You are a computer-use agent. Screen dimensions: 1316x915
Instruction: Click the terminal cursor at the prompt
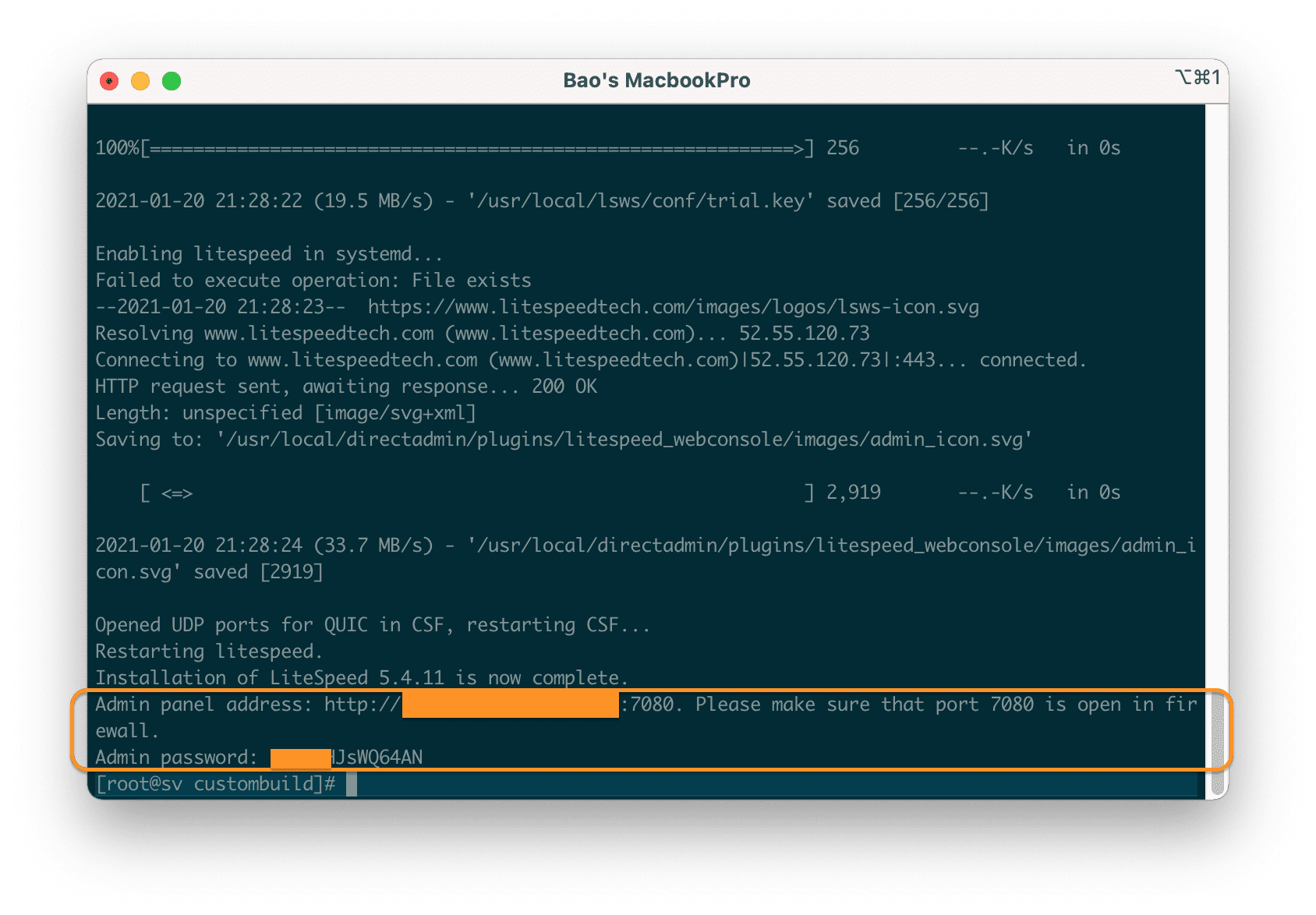coord(350,783)
